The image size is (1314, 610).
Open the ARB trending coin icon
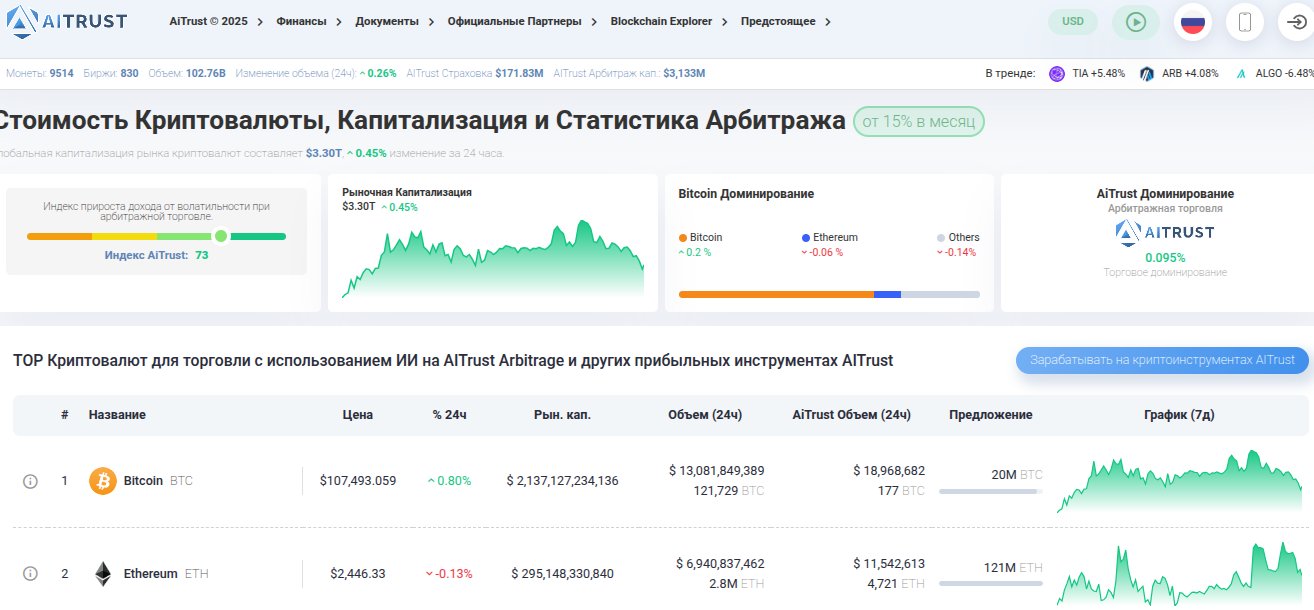1147,73
